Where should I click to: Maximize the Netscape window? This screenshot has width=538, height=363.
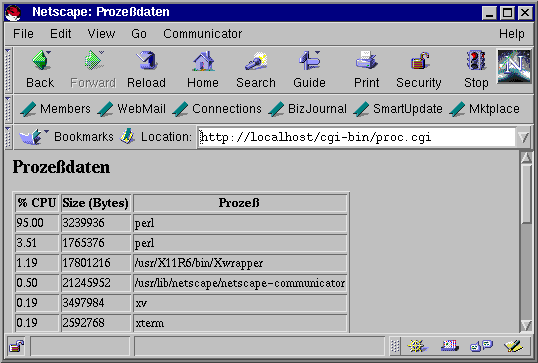pos(507,13)
